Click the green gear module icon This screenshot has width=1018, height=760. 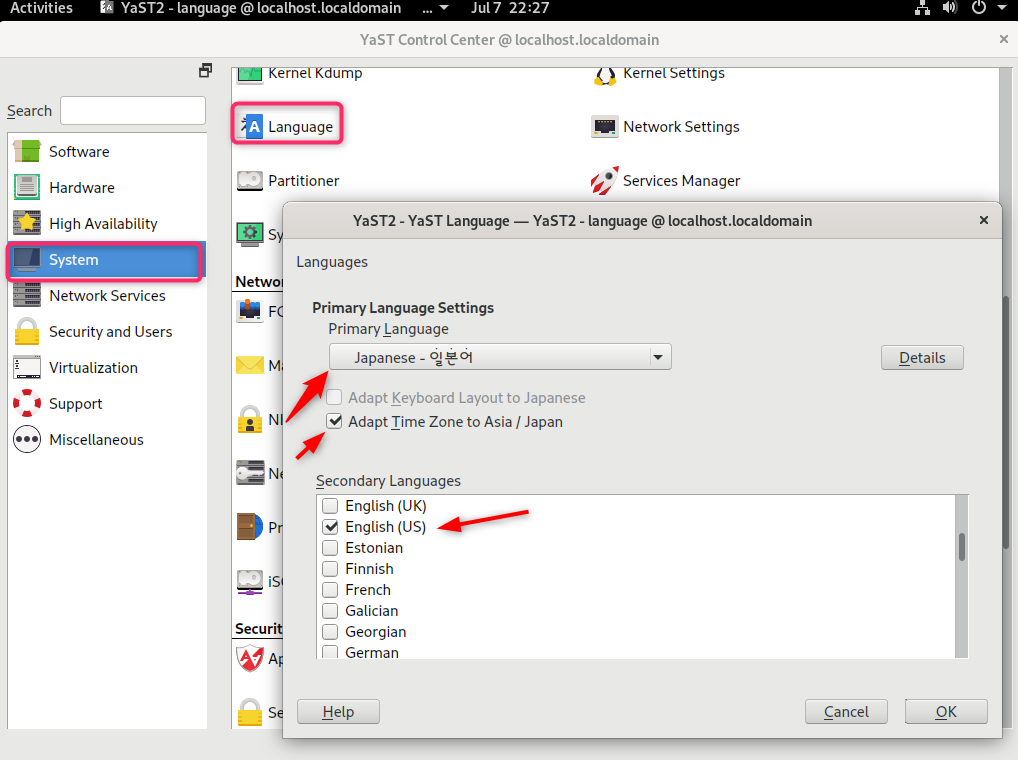click(x=250, y=234)
